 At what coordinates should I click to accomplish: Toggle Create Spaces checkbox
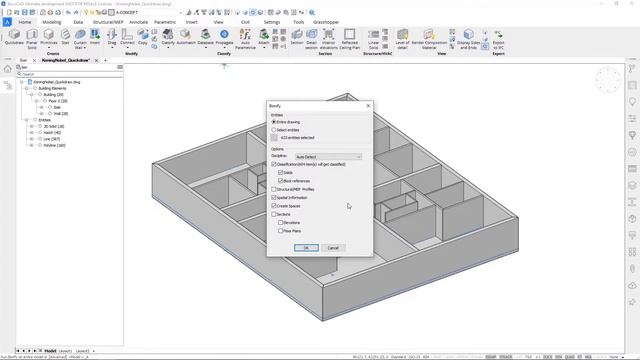tap(274, 206)
